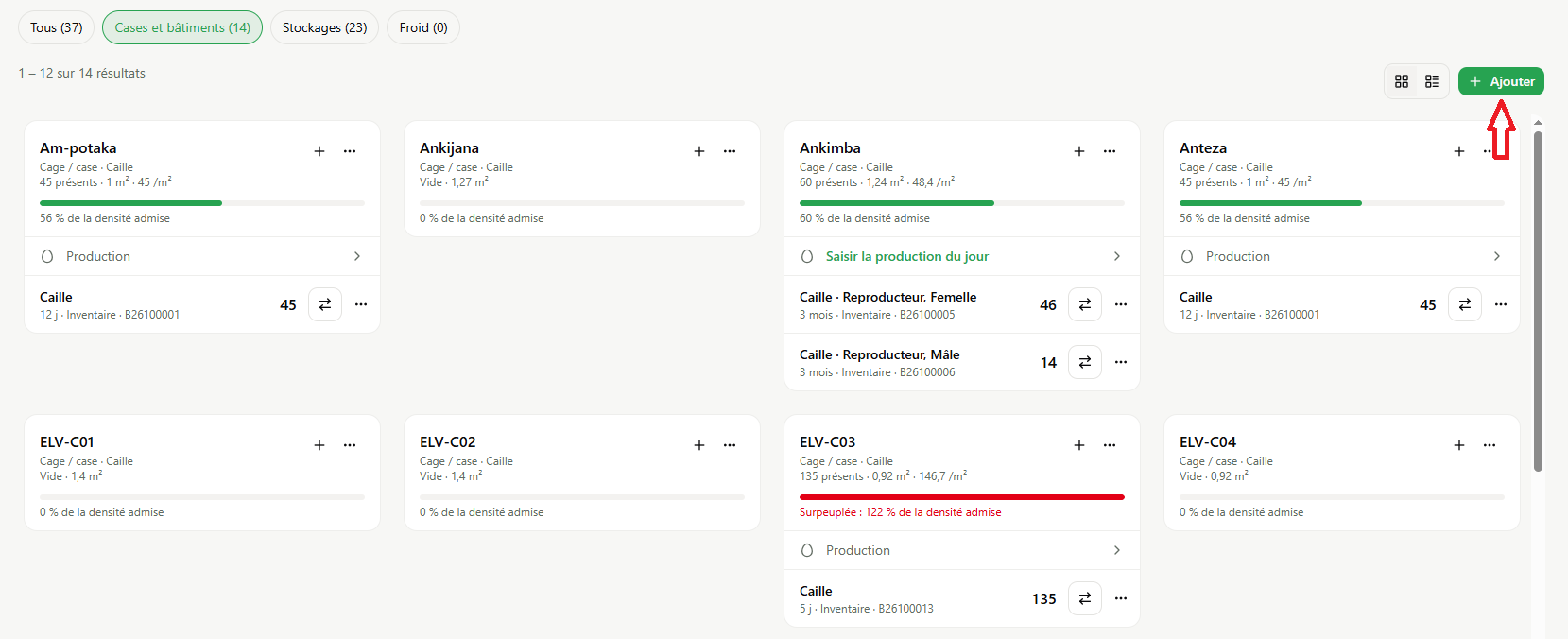Select the 'Cases et bâtiments (14)' tab
The width and height of the screenshot is (1568, 639).
point(182,27)
